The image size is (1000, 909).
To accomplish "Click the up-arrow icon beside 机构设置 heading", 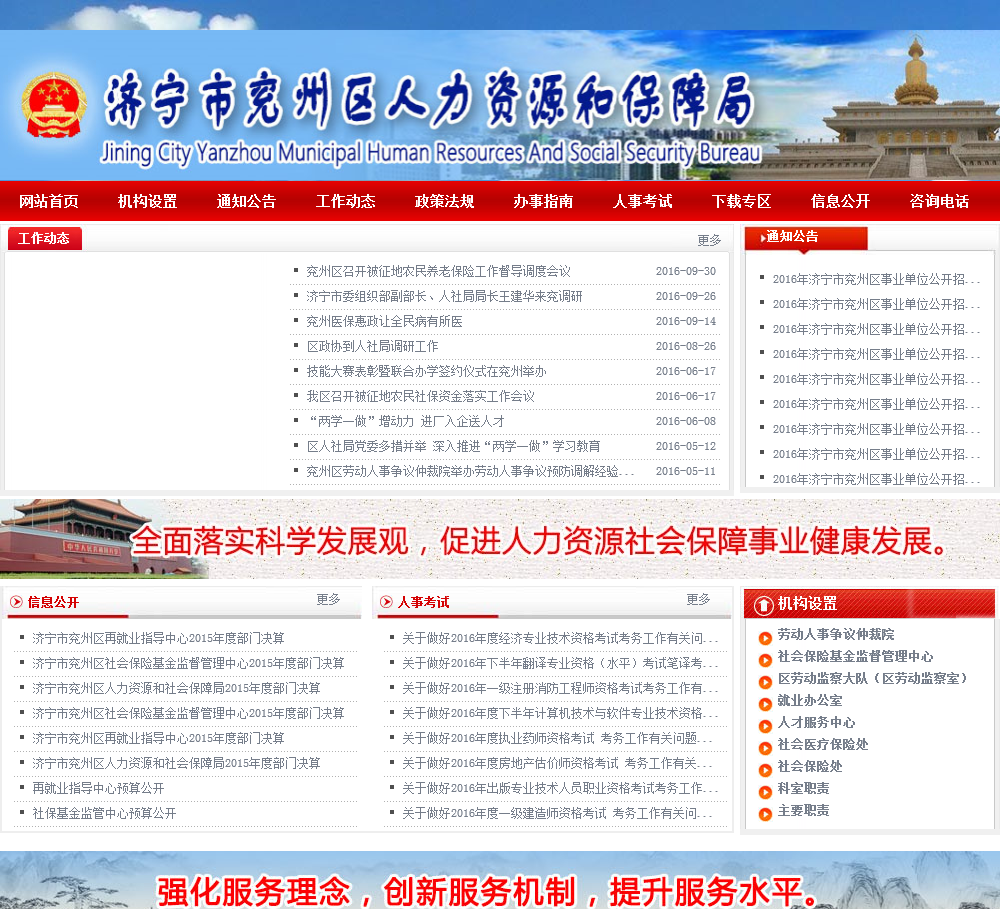I will (x=763, y=604).
